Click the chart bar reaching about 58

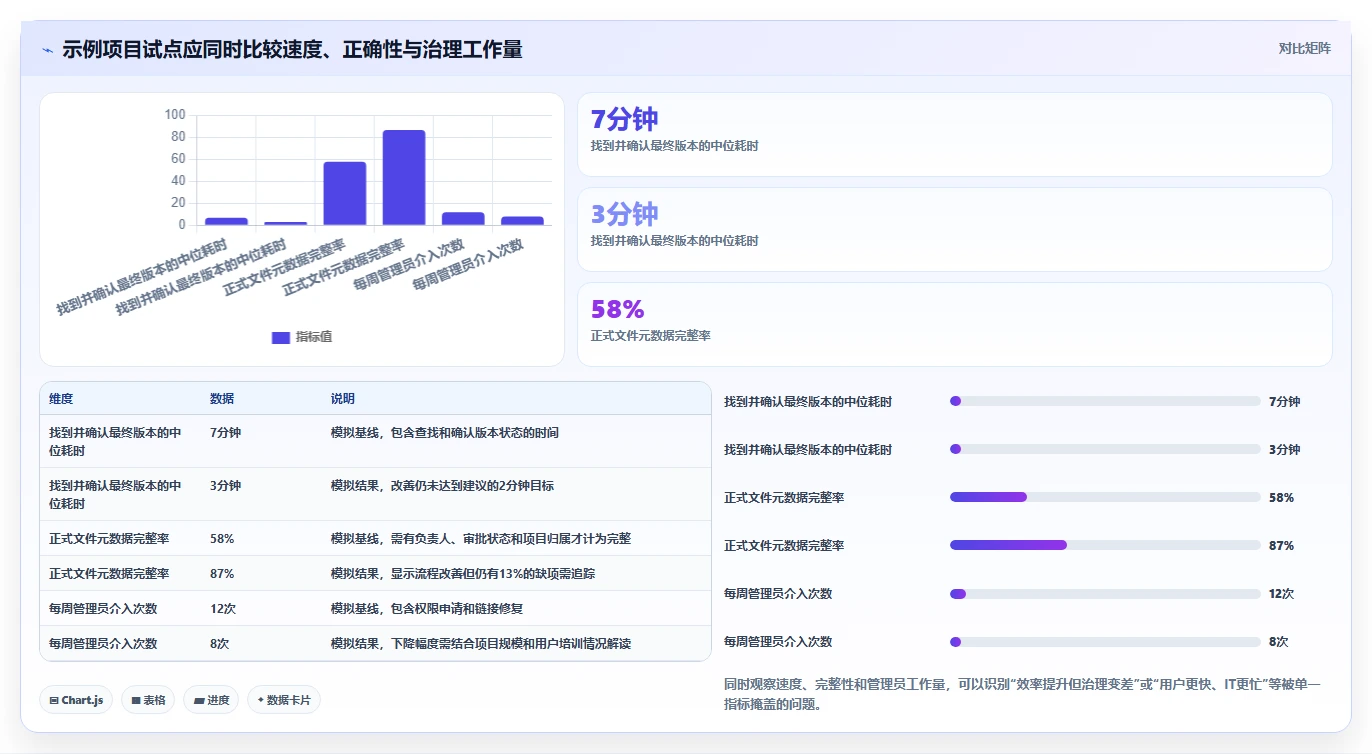coord(345,194)
